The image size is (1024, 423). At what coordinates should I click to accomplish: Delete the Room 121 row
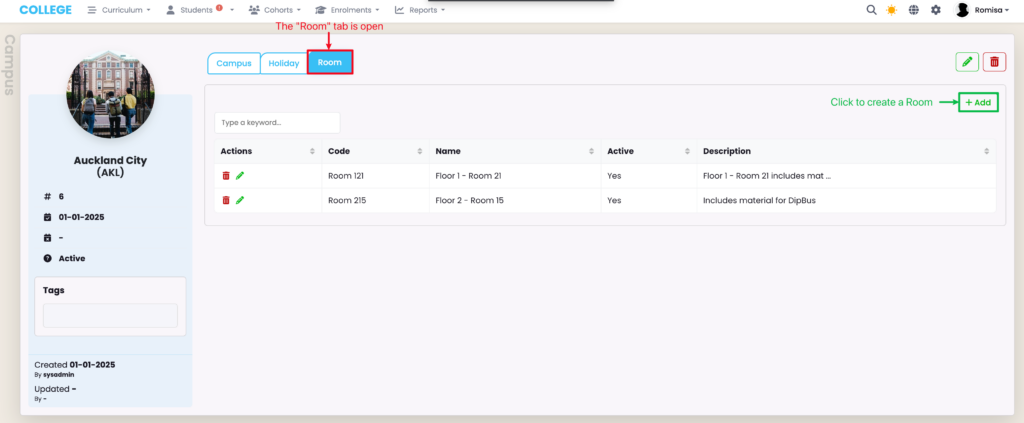226,175
